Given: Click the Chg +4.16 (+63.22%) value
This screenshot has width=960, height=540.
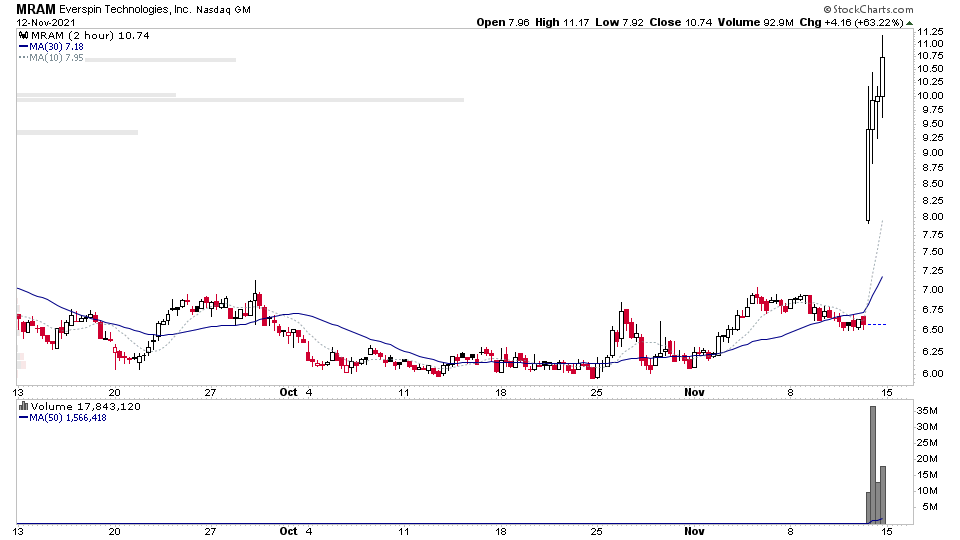Looking at the screenshot, I should 852,22.
